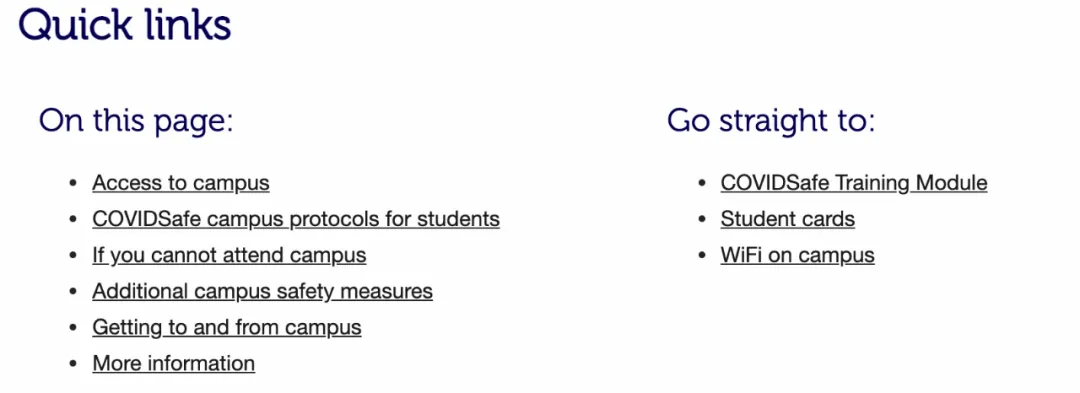The image size is (1080, 393).
Task: Click the On this page: subheading
Action: point(136,121)
